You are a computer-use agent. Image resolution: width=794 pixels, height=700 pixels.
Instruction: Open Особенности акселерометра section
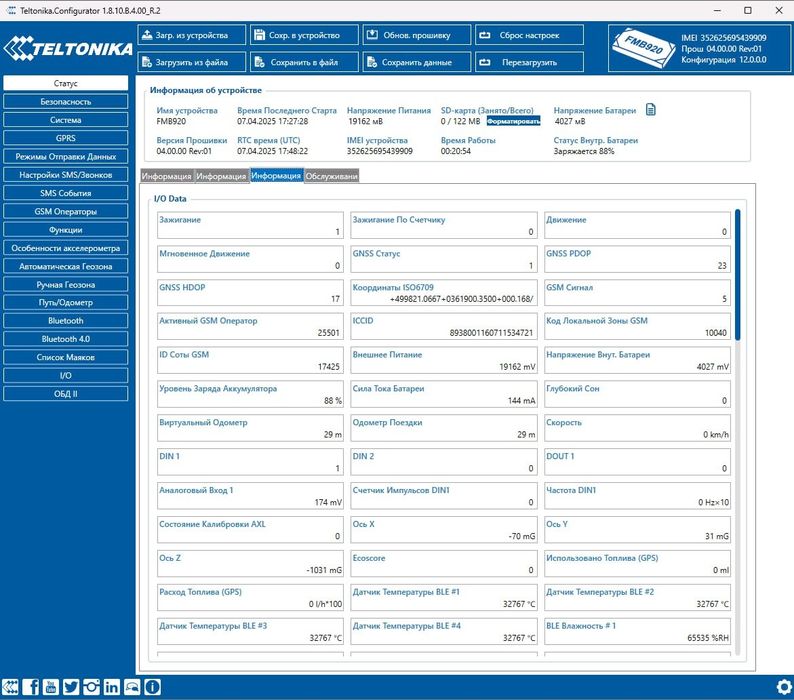tap(65, 248)
